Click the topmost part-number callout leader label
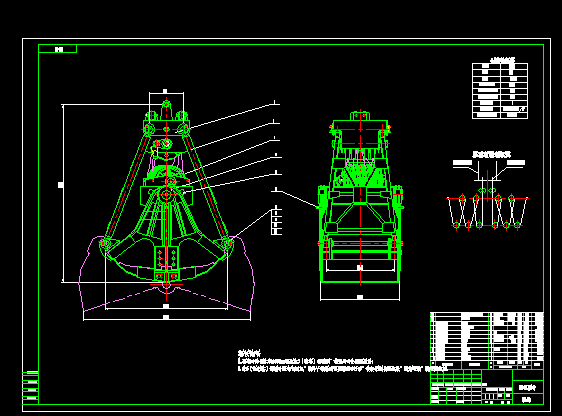562x416 pixels. click(275, 102)
